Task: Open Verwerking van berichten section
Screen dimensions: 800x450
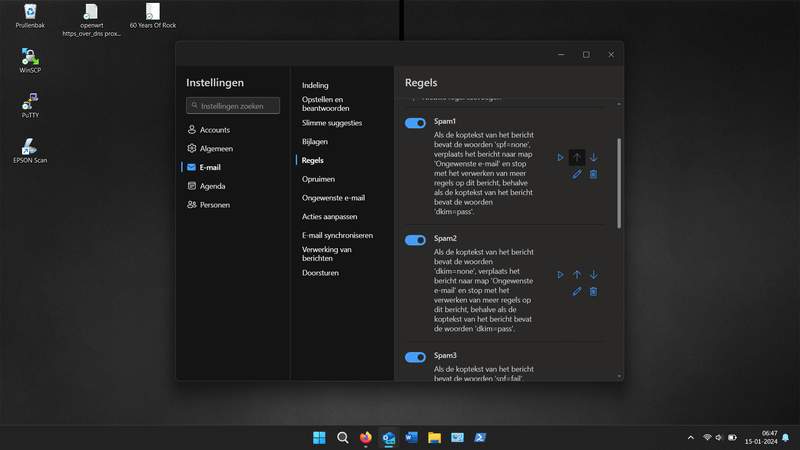Action: tap(327, 254)
